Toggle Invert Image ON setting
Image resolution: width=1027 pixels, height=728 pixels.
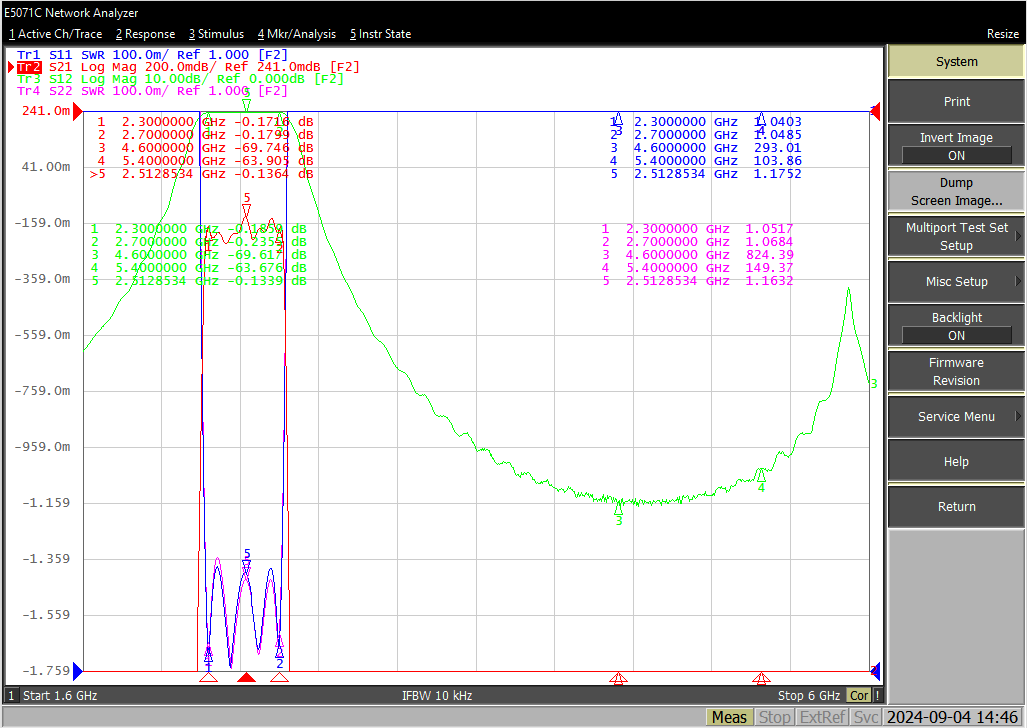(956, 146)
